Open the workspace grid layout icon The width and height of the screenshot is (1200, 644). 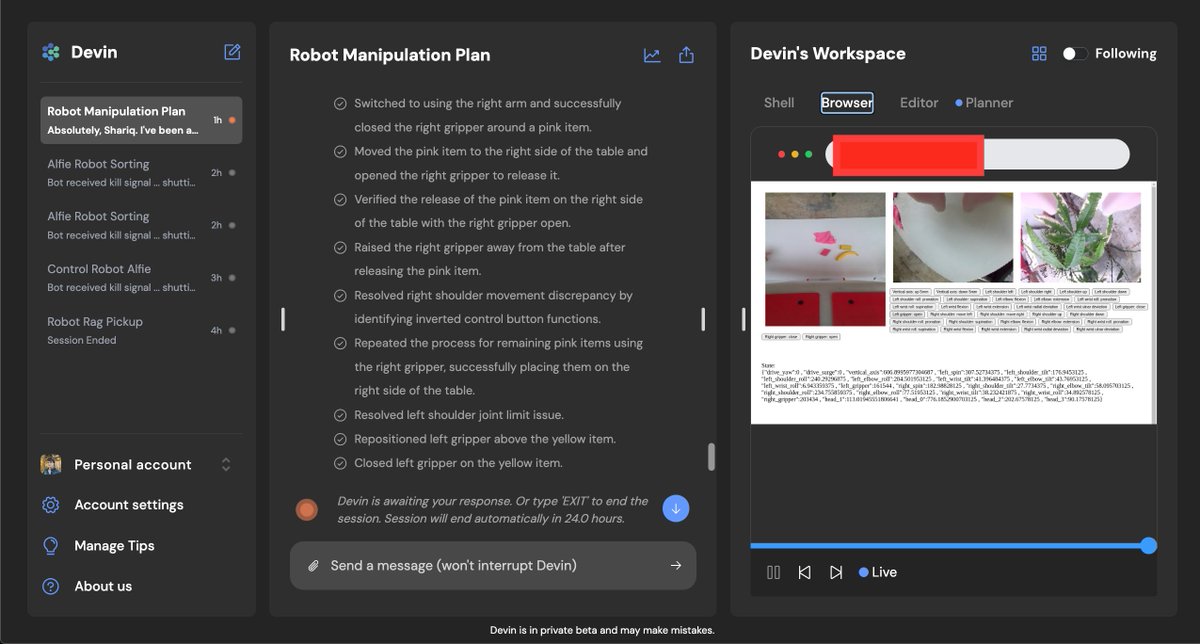tap(1039, 54)
